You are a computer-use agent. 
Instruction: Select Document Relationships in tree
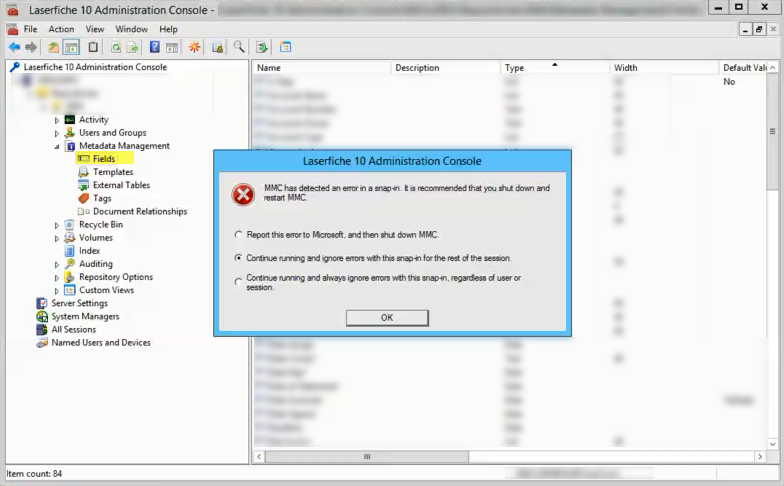pos(140,212)
